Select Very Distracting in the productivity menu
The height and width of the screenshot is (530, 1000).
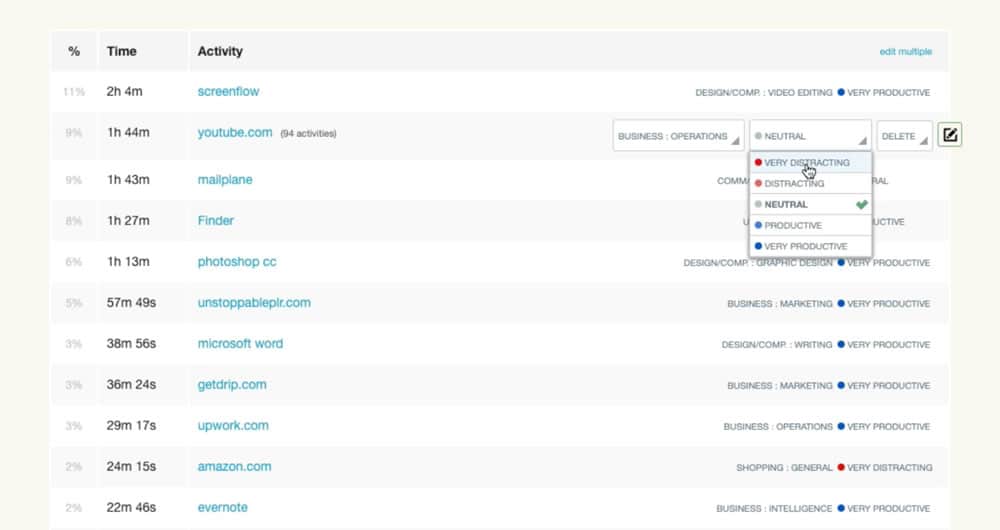pyautogui.click(x=810, y=163)
